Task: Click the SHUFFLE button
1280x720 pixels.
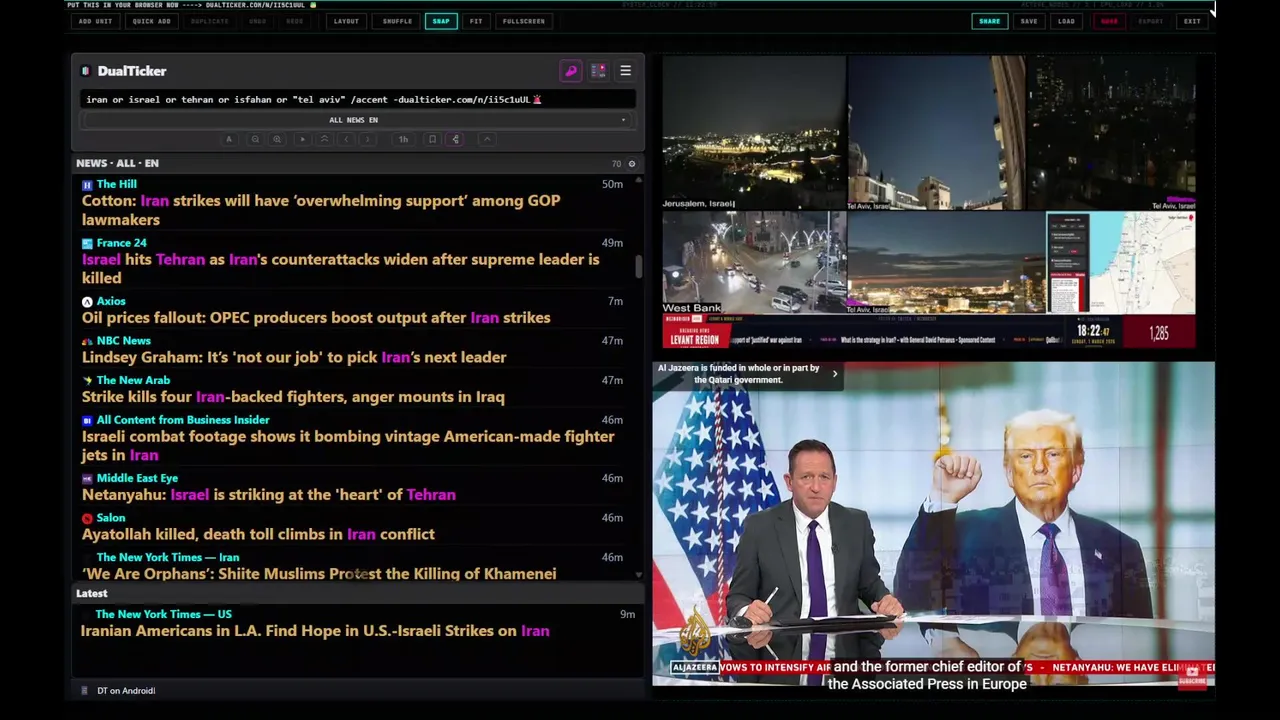Action: [397, 21]
